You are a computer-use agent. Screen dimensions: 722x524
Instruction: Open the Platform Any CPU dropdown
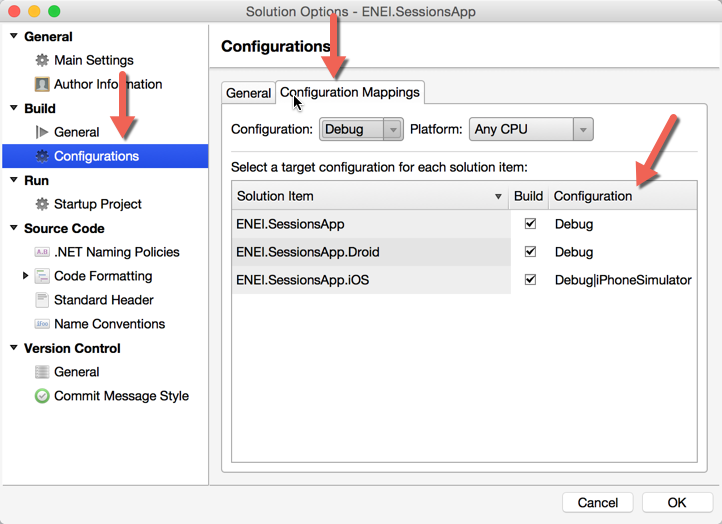click(531, 129)
